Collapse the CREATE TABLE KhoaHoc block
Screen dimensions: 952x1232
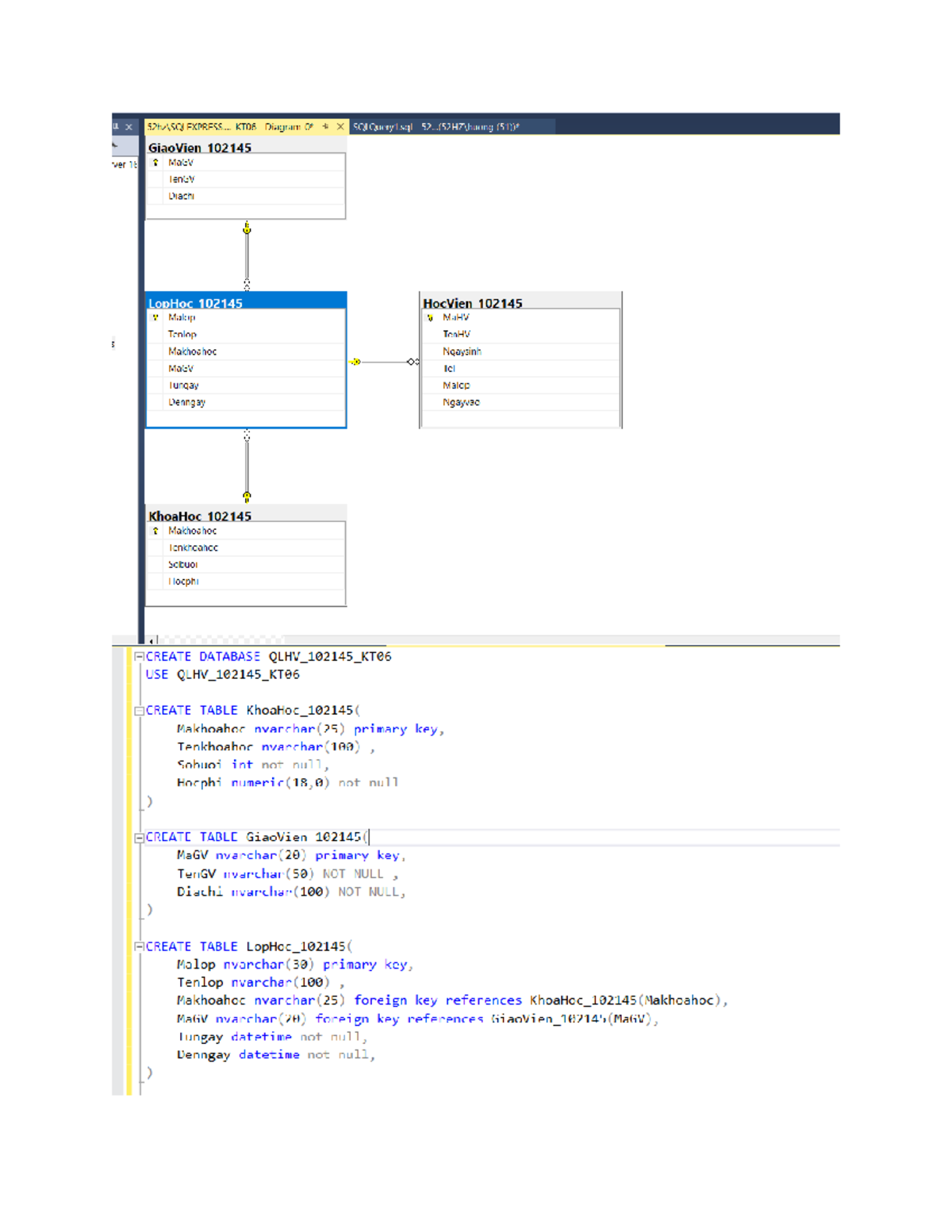[139, 711]
